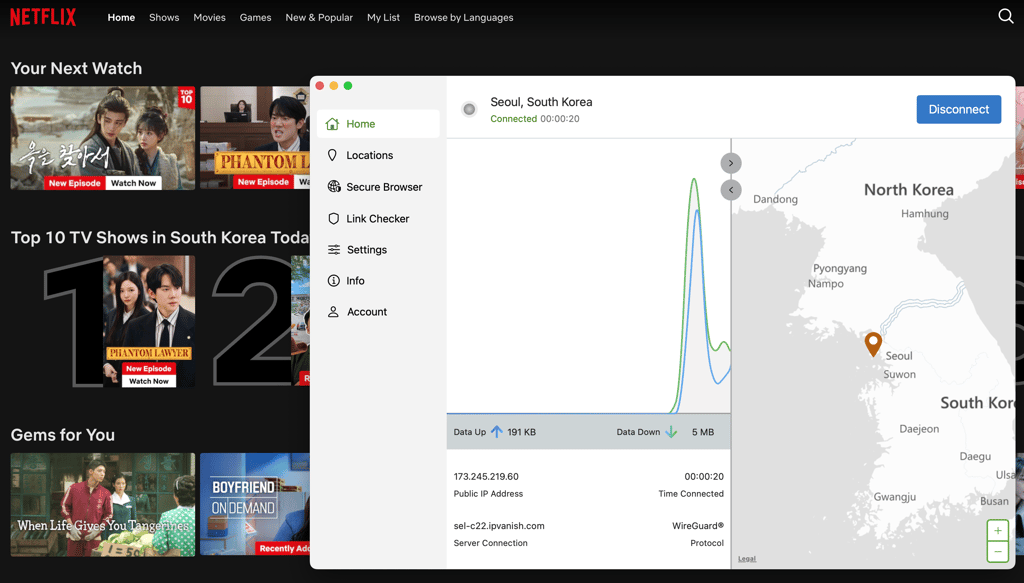This screenshot has width=1024, height=583.
Task: Click Hamhung label on the map
Action: point(925,213)
